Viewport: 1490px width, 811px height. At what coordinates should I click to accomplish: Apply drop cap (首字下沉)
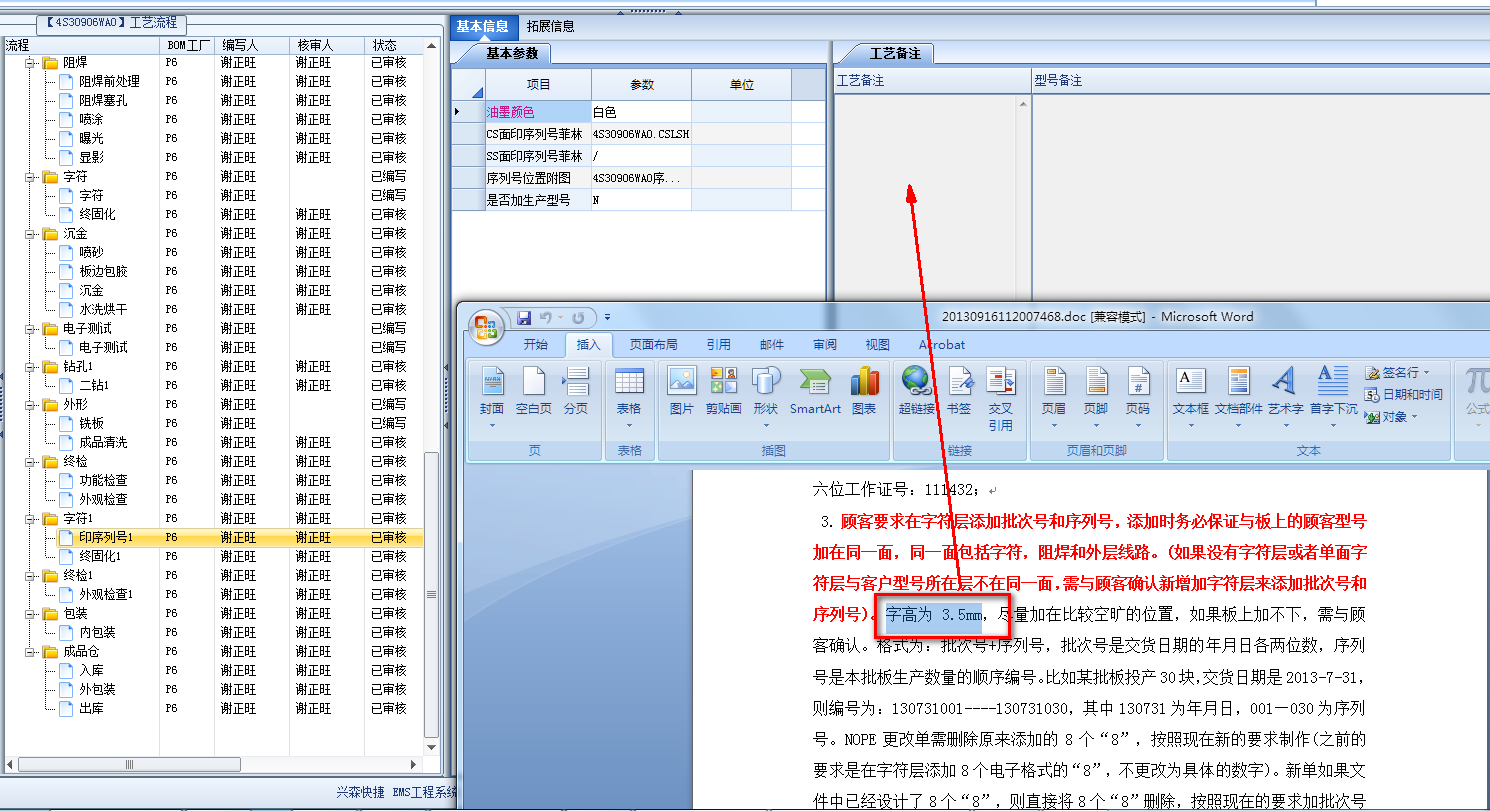coord(1334,397)
